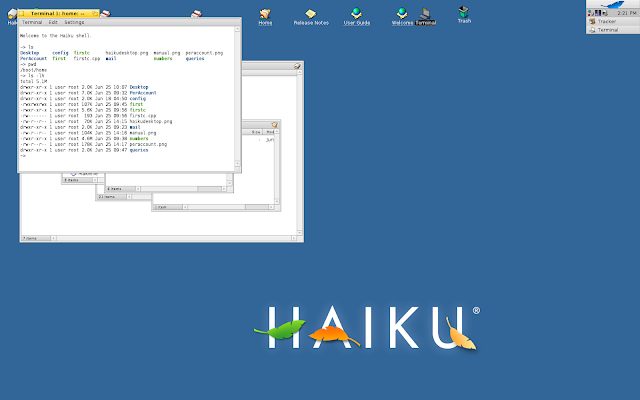Click 'PerAccount' in the long listing
The width and height of the screenshot is (640, 400).
click(x=143, y=93)
